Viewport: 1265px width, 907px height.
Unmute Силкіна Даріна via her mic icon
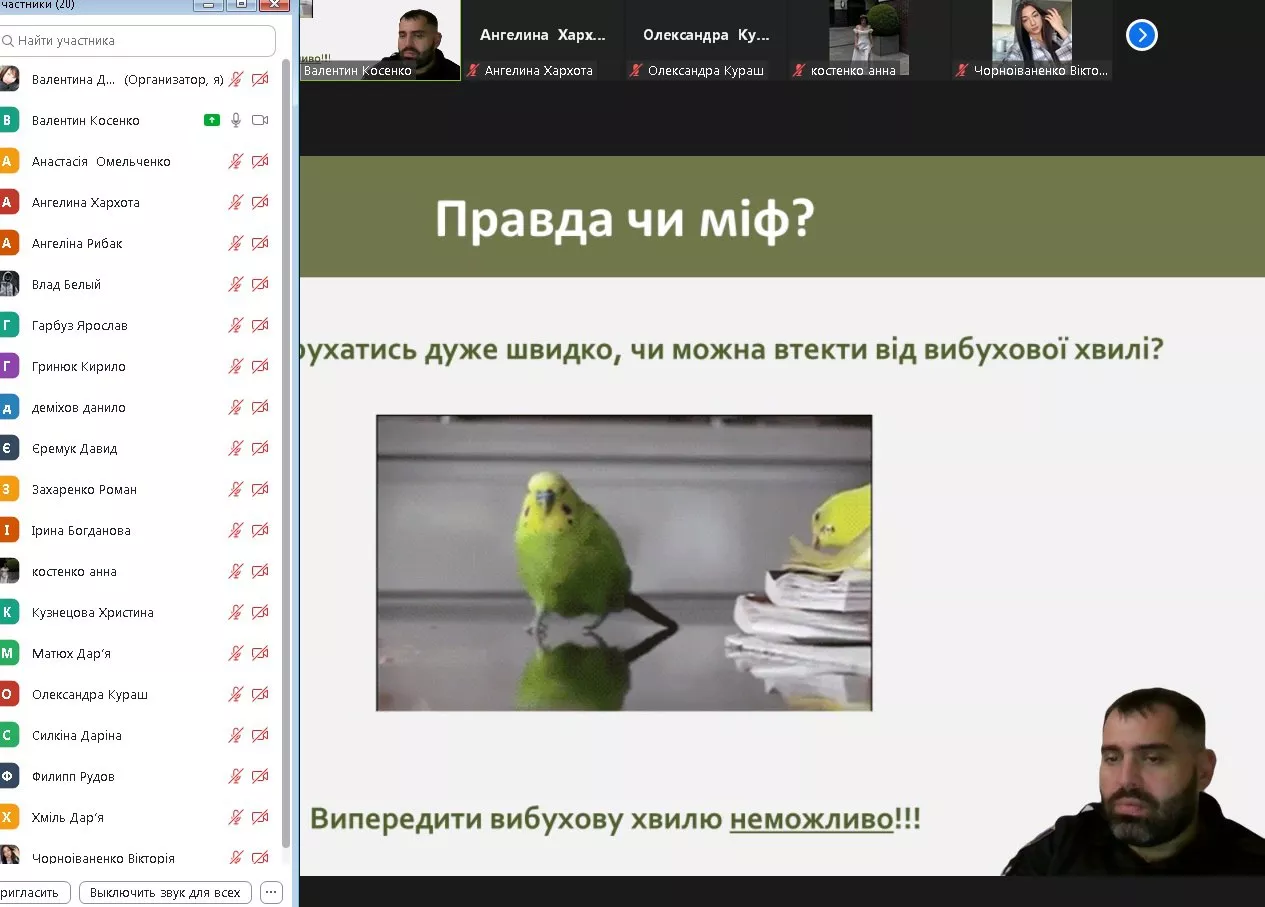236,735
